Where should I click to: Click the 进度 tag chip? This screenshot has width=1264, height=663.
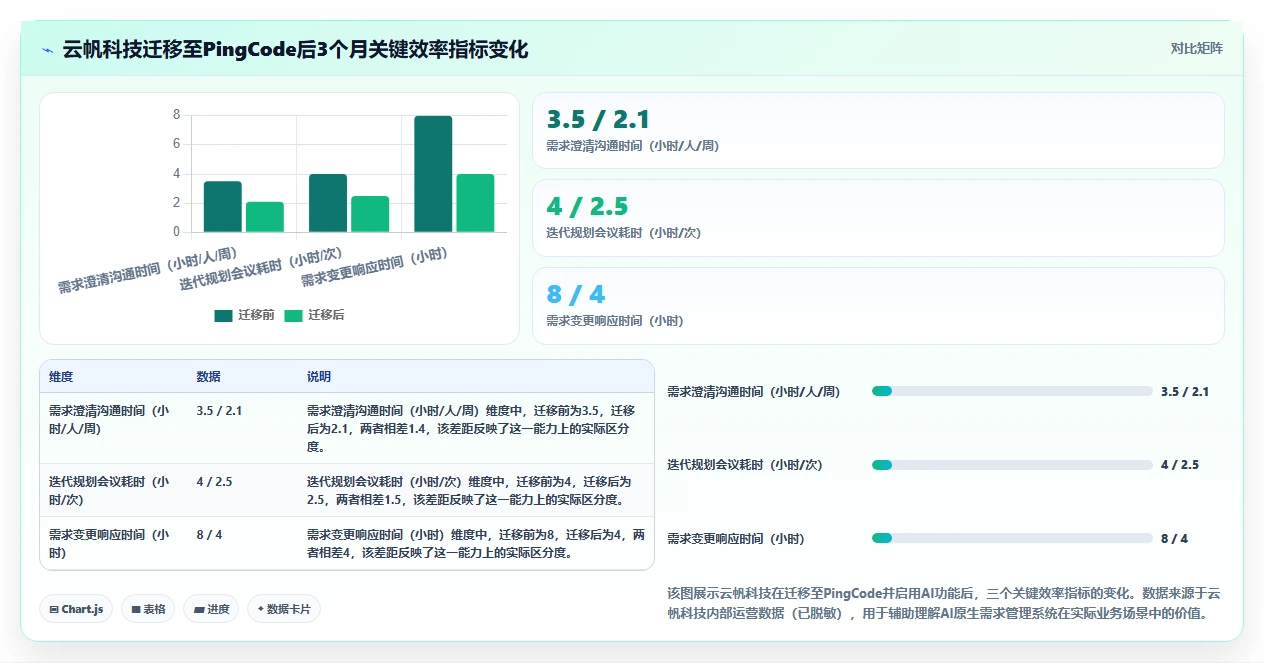211,609
